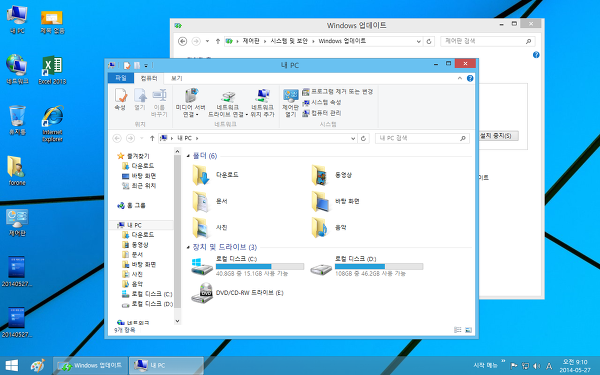Select 컴퓨터 관리 in the ribbon
The height and width of the screenshot is (375, 600).
321,113
